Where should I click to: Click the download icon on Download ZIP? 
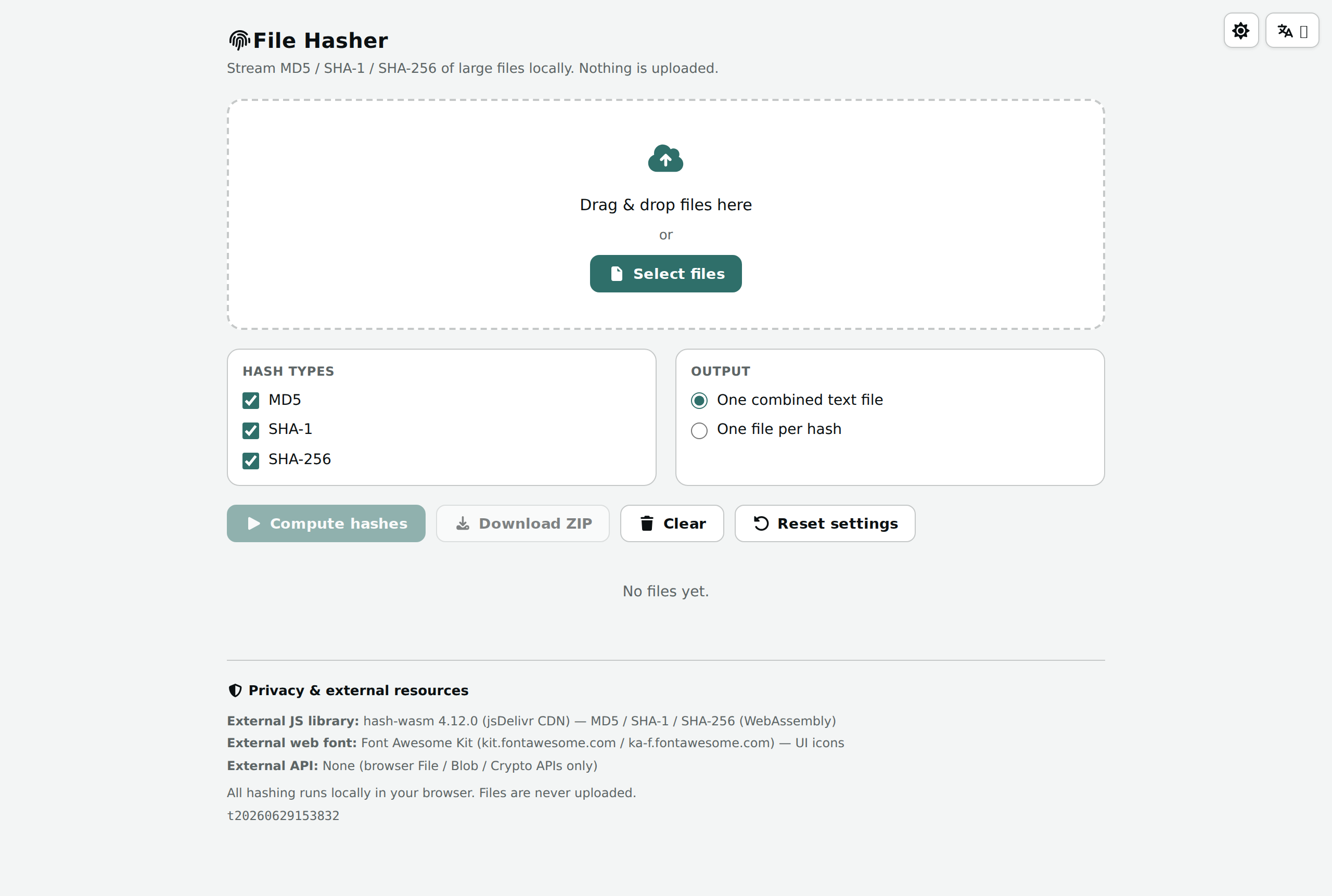pyautogui.click(x=463, y=523)
